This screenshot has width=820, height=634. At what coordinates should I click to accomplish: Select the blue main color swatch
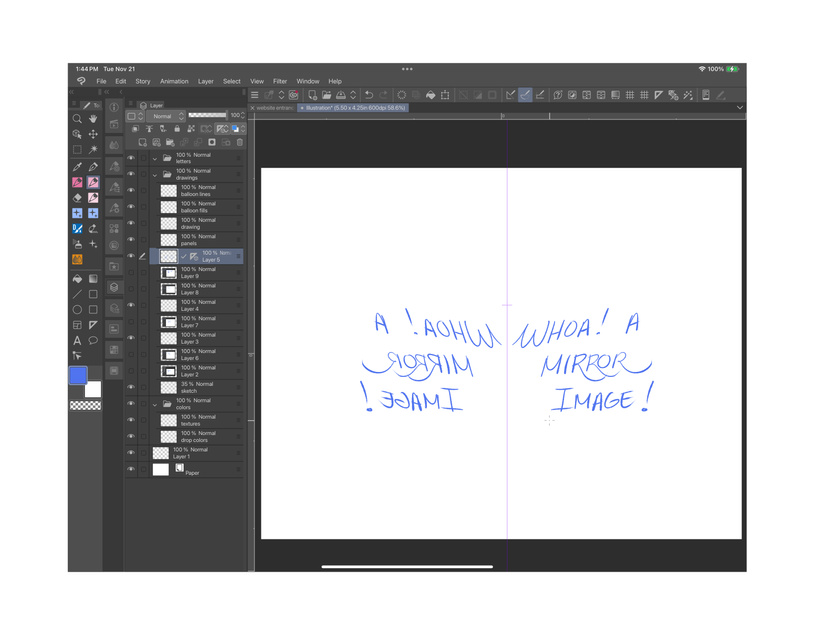[78, 375]
